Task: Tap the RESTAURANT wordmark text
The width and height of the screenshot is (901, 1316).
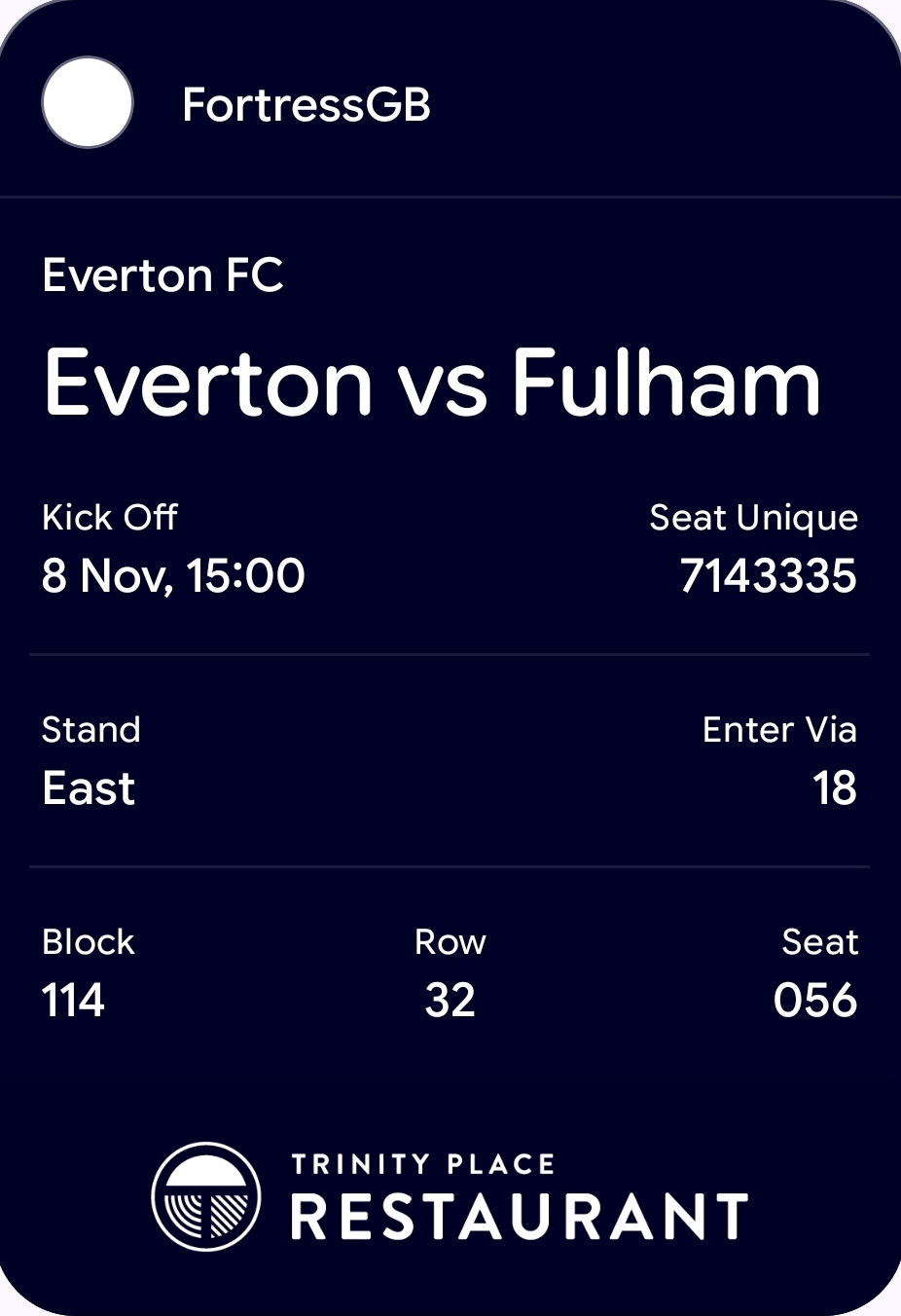Action: click(520, 1217)
